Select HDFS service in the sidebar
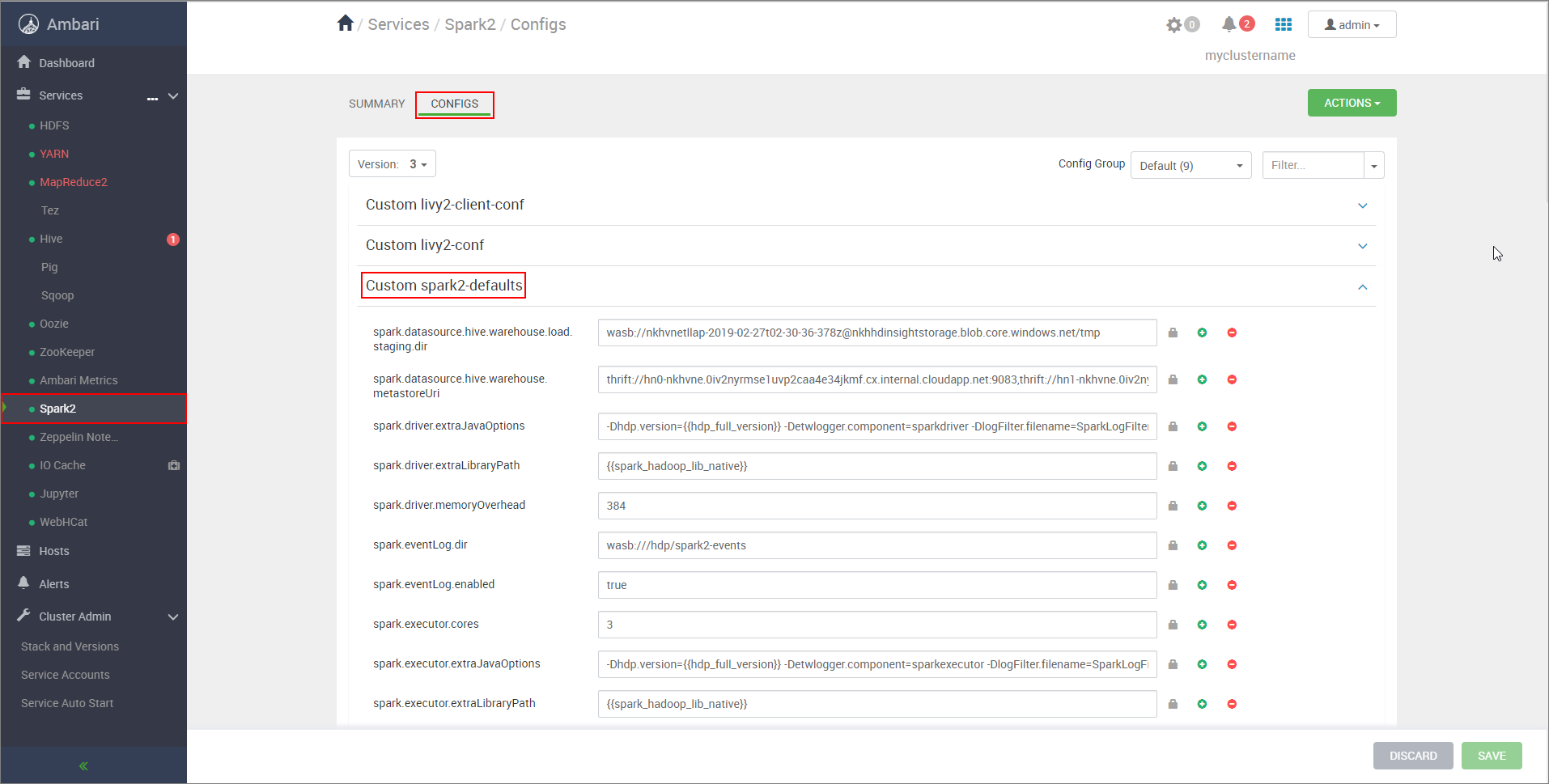 point(54,125)
